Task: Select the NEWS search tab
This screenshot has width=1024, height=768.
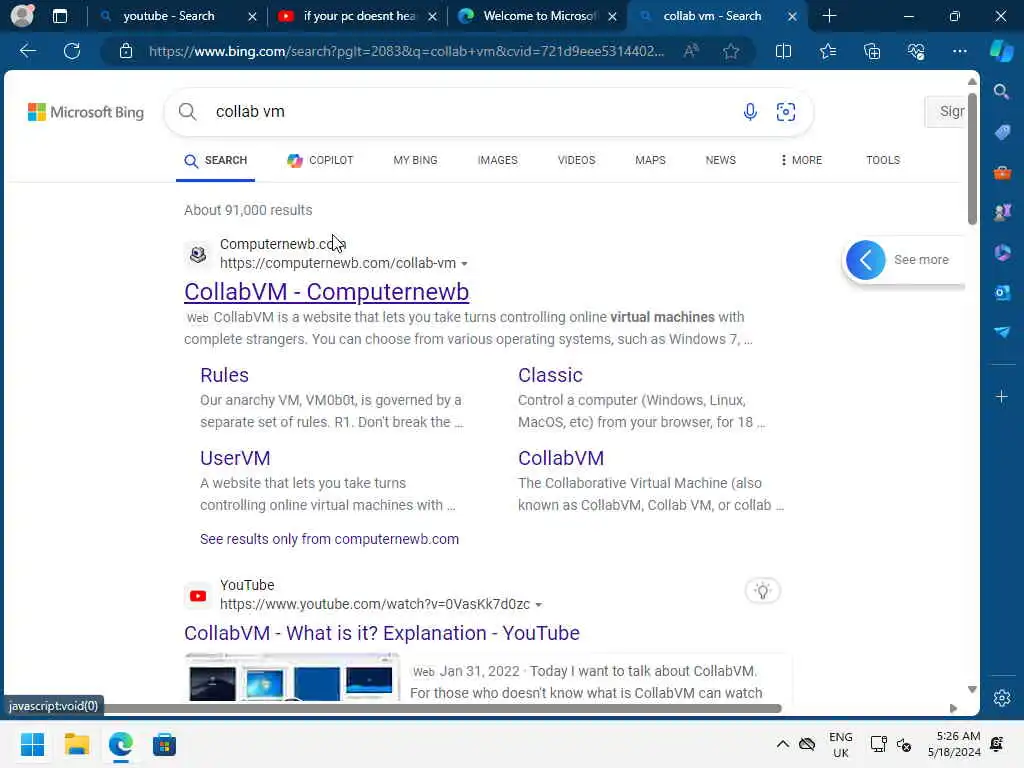Action: click(x=720, y=160)
